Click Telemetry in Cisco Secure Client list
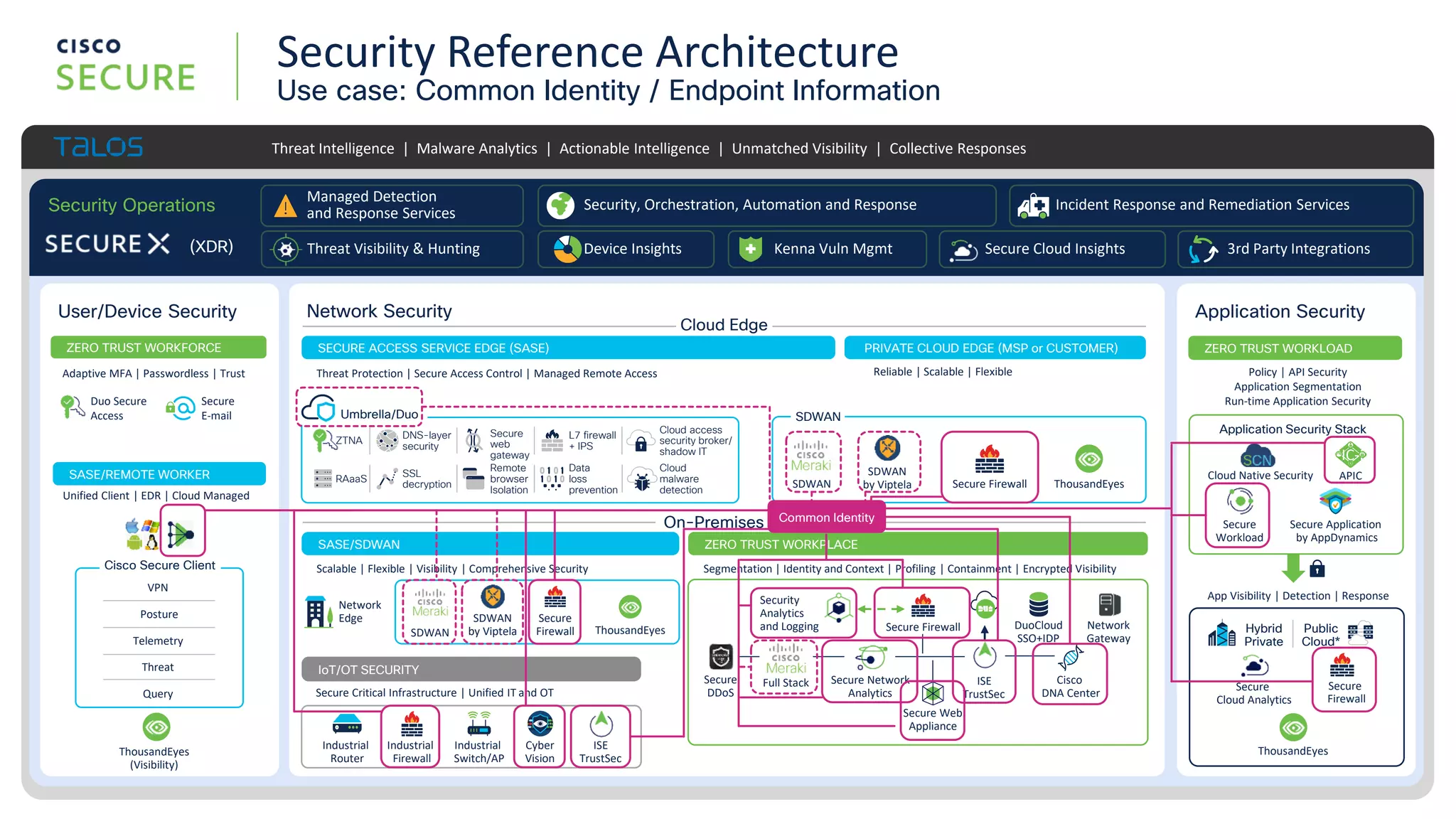Viewport: 1456px width, 819px height. point(158,641)
